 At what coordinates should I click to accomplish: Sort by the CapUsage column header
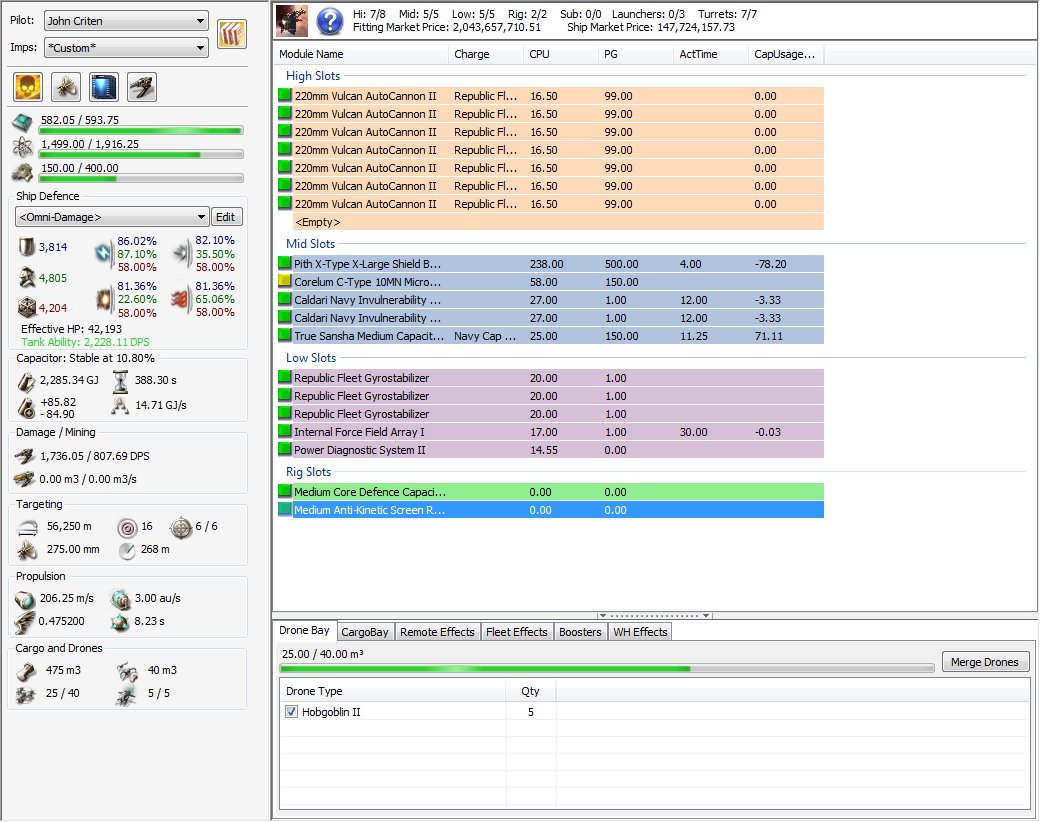coord(786,54)
